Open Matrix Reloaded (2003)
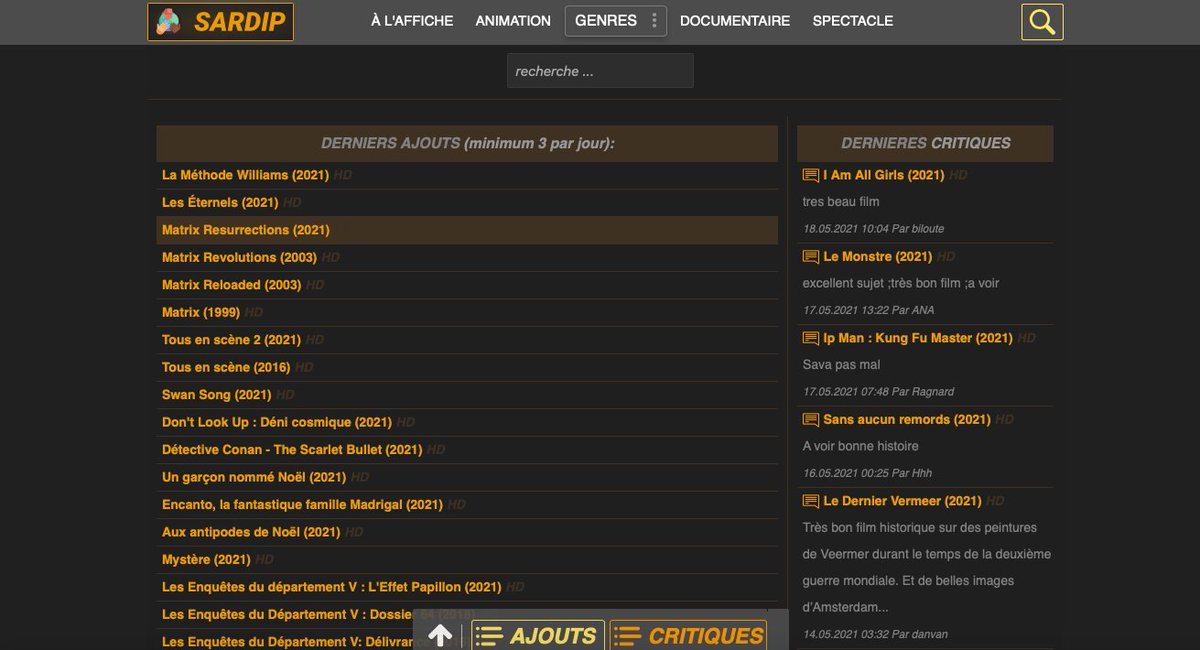 point(231,285)
